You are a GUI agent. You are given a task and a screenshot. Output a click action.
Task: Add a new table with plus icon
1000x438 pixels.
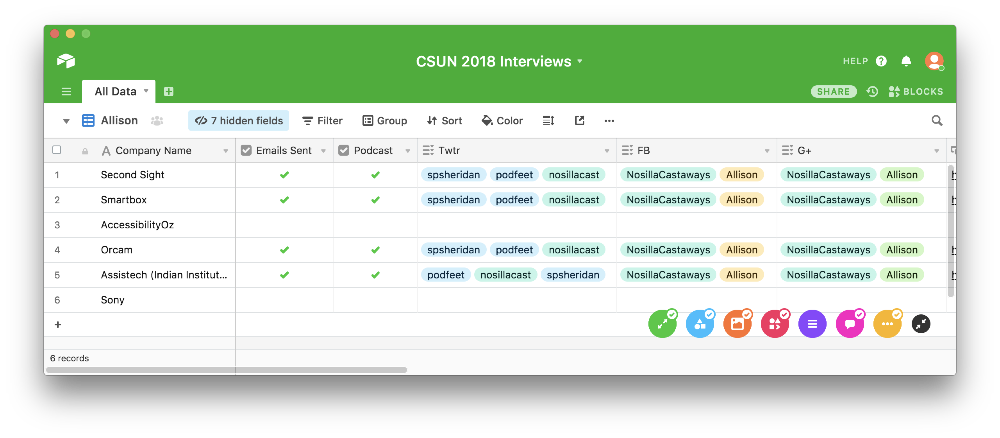pos(168,91)
